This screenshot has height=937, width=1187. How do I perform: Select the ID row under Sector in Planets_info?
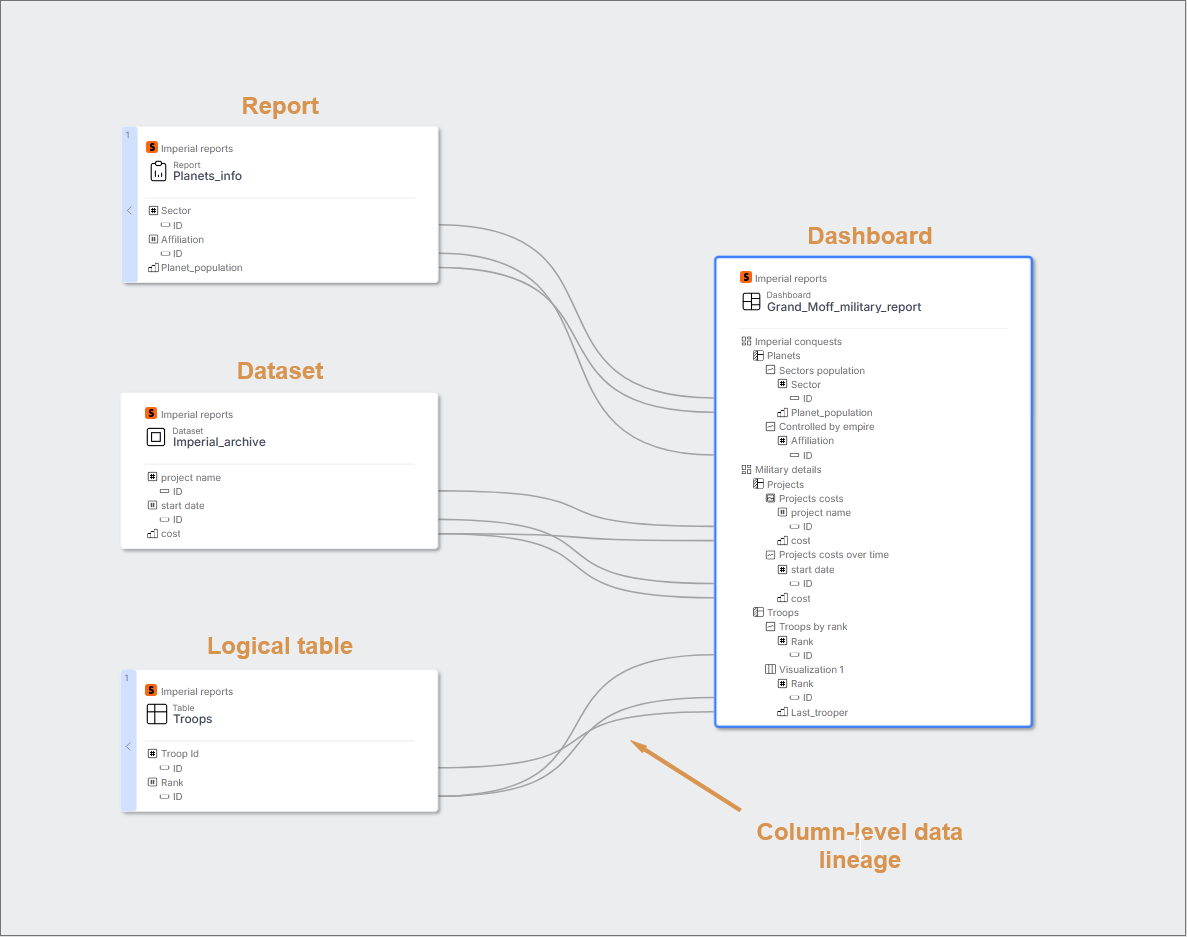click(x=178, y=226)
